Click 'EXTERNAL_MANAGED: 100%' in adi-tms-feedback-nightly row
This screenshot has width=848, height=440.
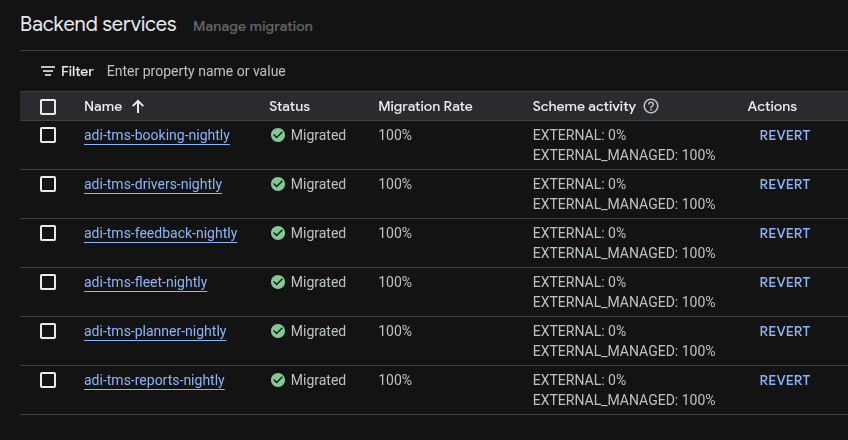click(624, 253)
